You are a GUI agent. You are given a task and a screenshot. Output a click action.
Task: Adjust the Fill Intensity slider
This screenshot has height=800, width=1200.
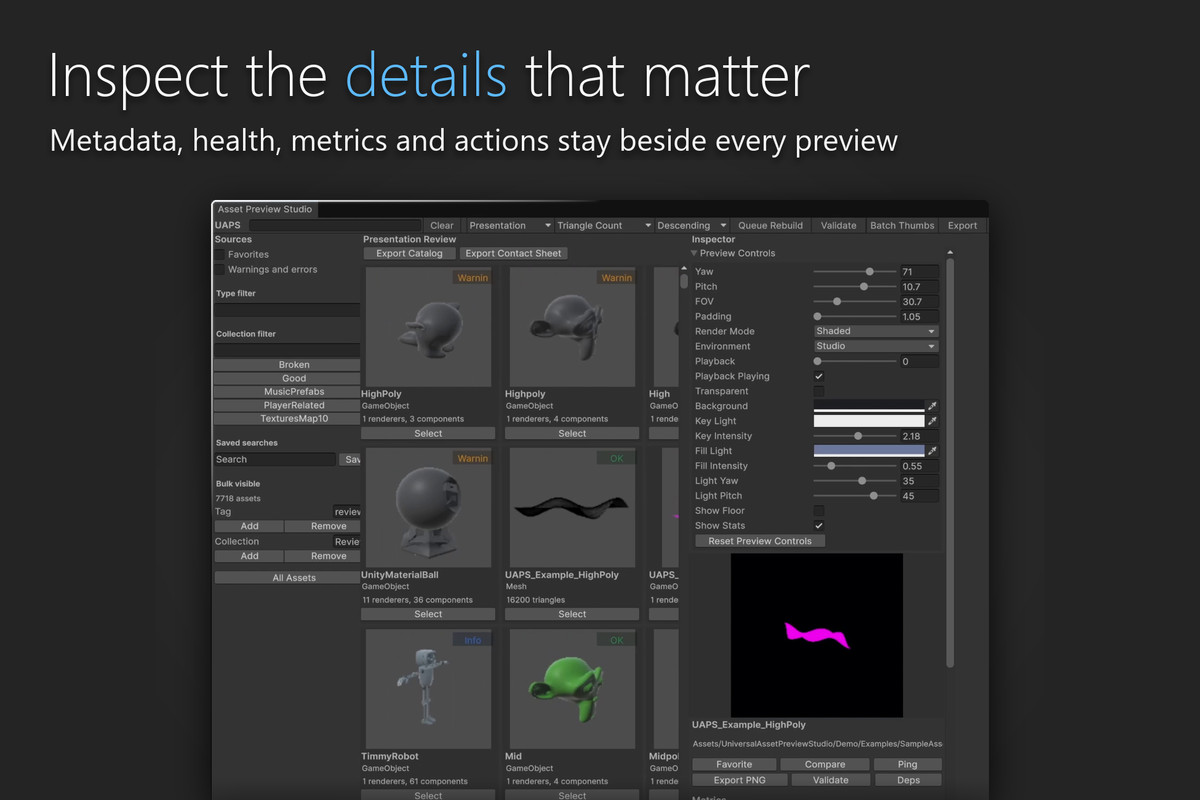coord(854,466)
